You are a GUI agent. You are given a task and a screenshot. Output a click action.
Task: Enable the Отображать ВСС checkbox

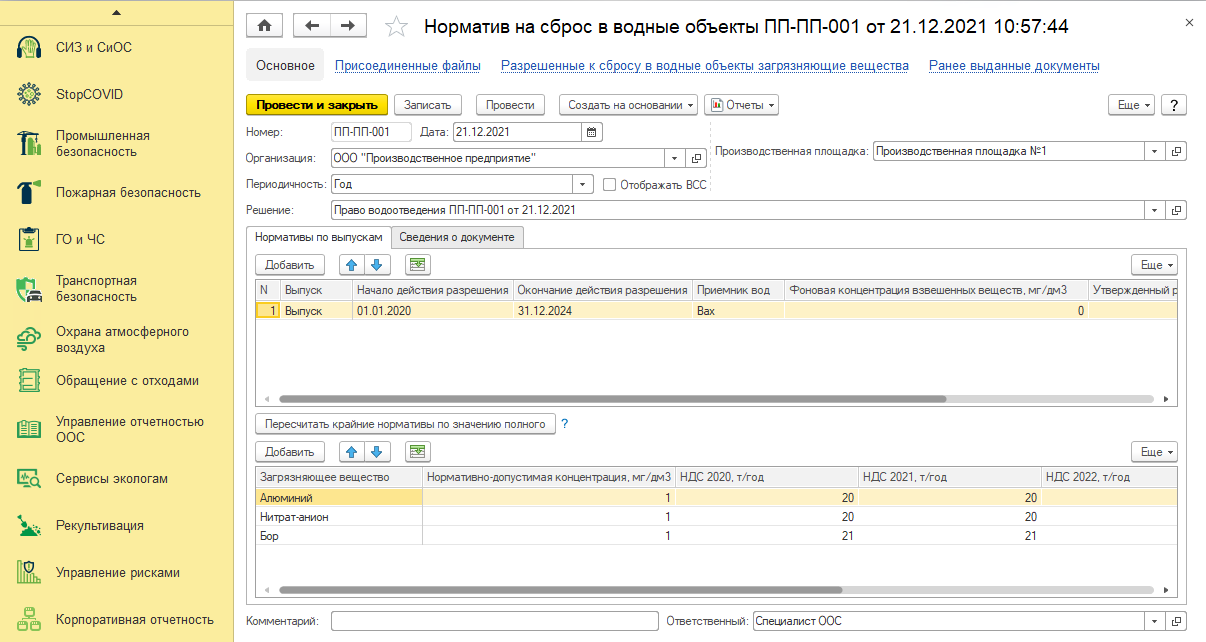point(609,184)
